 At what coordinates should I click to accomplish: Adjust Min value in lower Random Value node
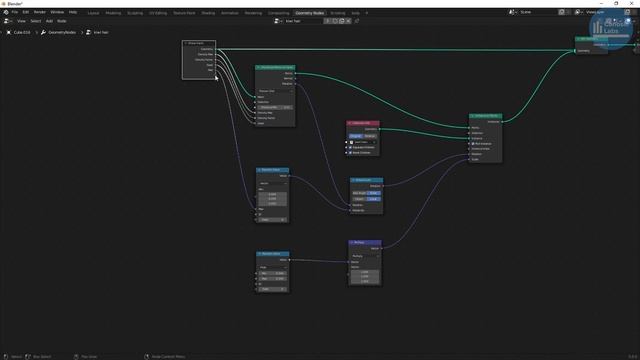(273, 273)
